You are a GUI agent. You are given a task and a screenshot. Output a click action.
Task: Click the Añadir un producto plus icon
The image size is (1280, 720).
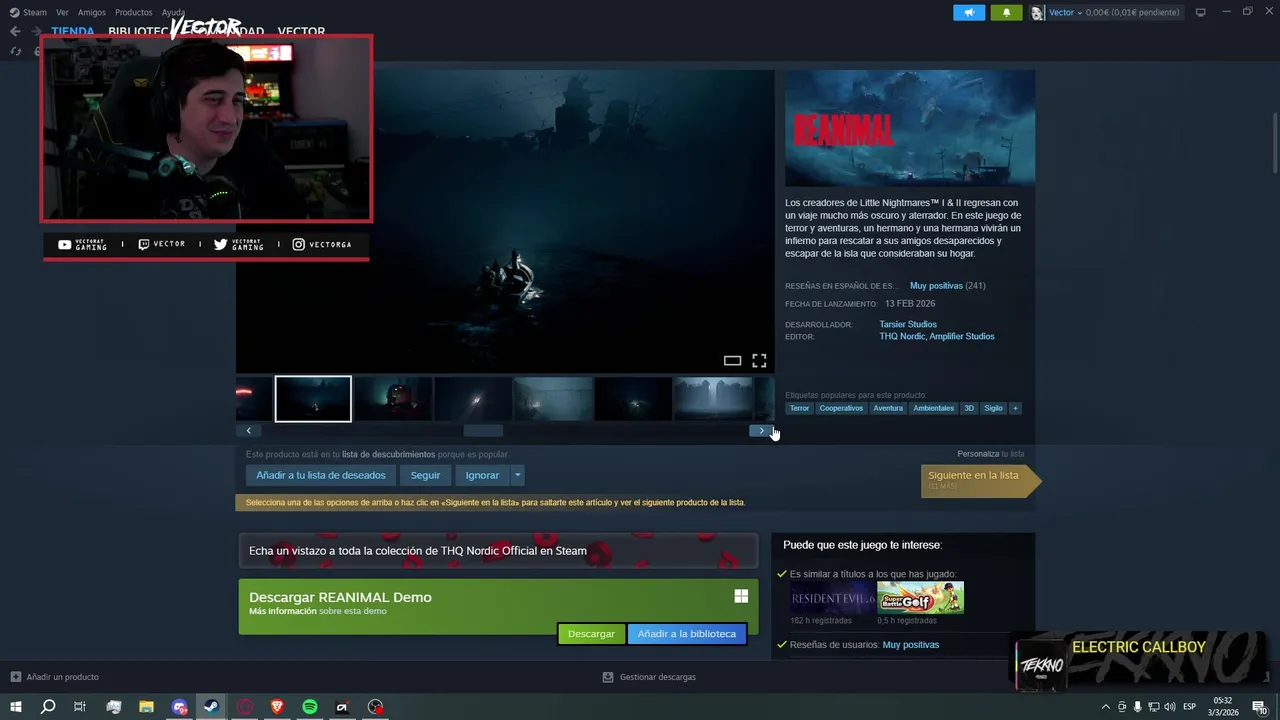point(15,677)
